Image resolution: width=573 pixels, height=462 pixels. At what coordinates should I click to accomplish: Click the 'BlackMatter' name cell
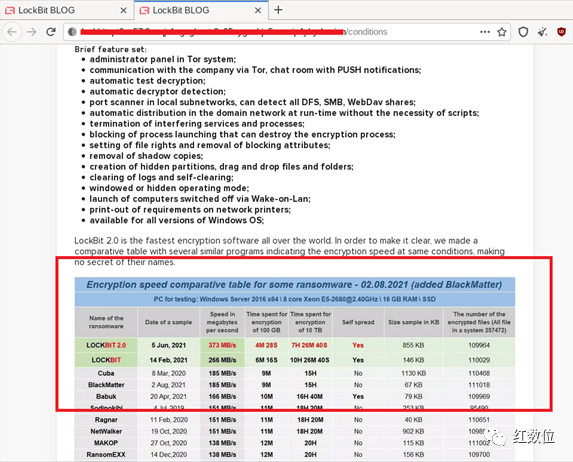click(x=106, y=385)
